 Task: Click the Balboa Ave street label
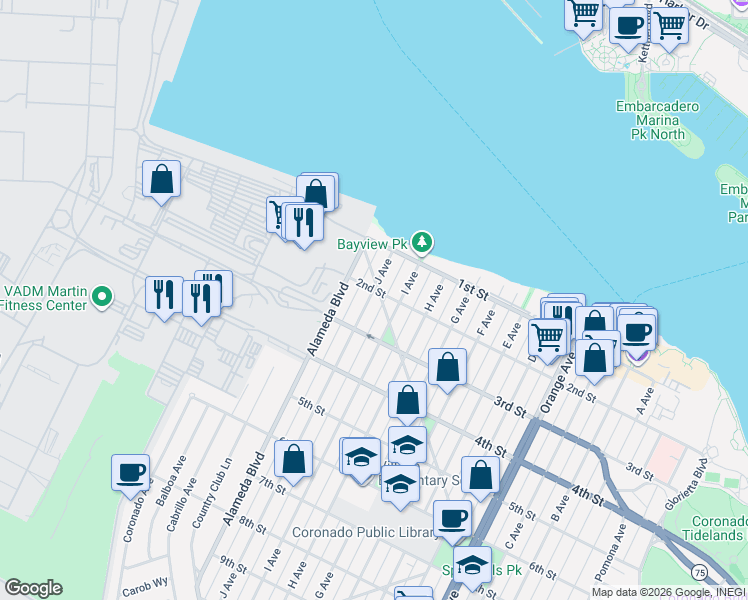[x=170, y=481]
